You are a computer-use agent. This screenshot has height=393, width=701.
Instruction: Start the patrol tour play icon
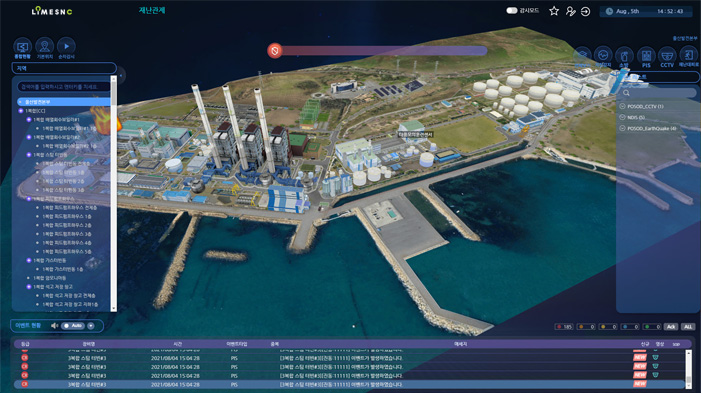coord(66,46)
